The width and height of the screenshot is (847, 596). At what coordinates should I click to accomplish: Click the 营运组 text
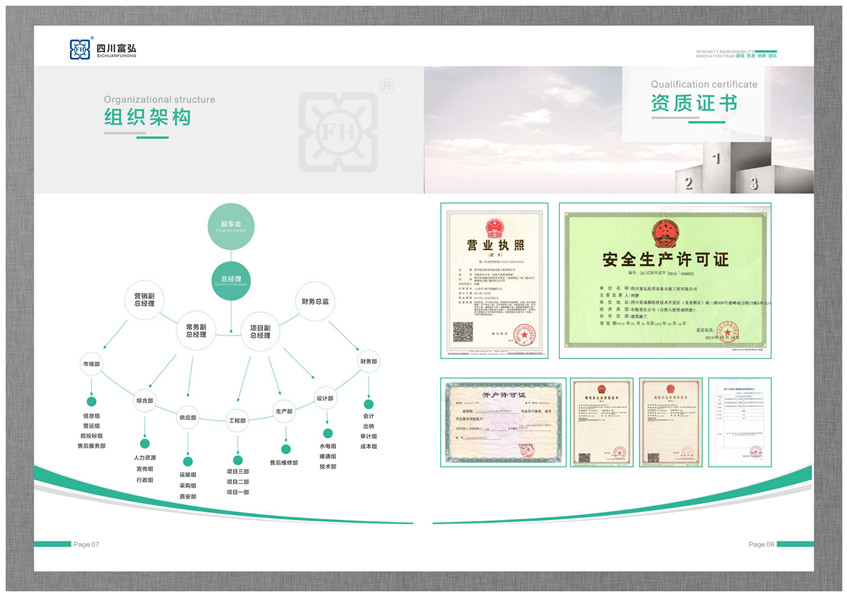[x=91, y=426]
